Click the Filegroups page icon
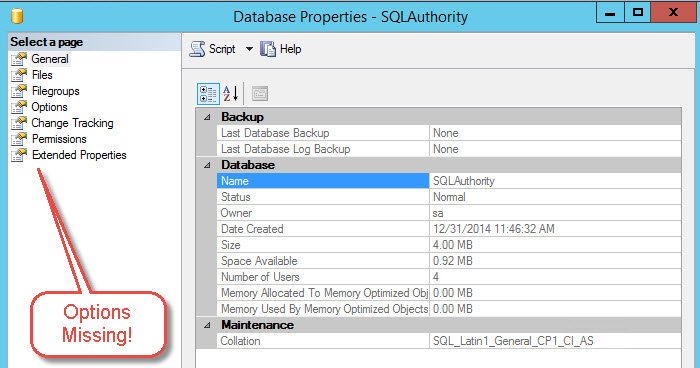Image resolution: width=700 pixels, height=368 pixels. click(19, 91)
